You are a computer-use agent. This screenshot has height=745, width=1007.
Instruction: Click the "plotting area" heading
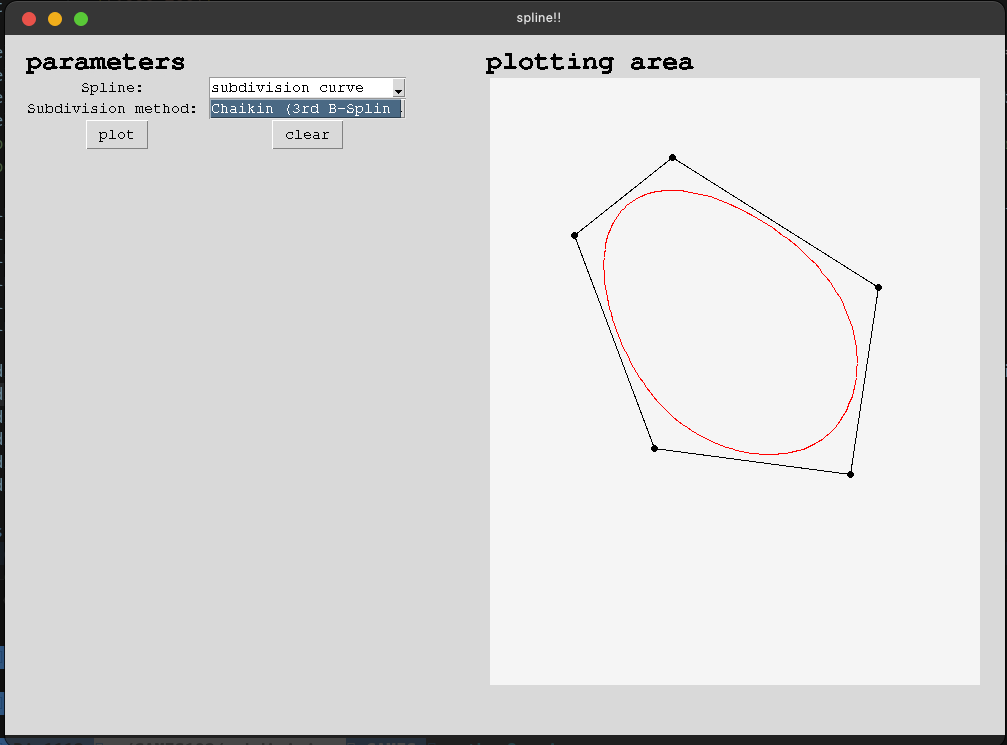coord(589,62)
